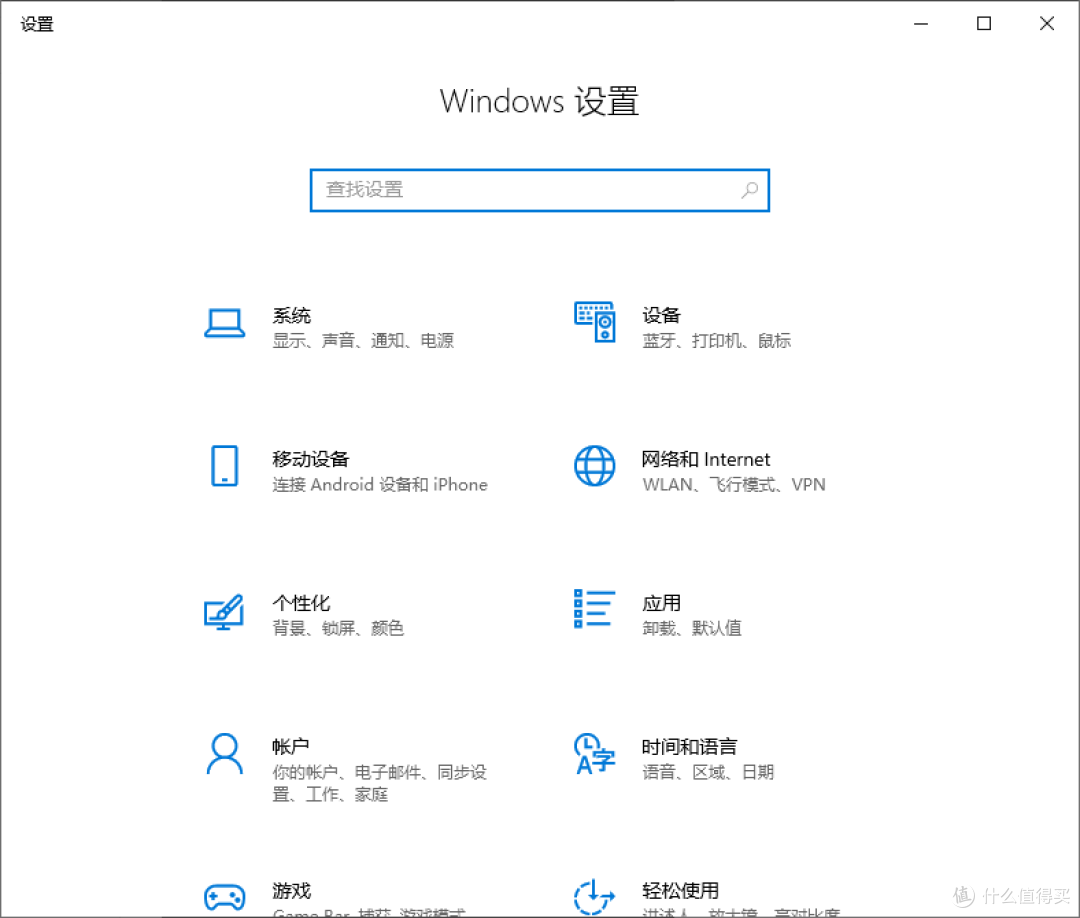The width and height of the screenshot is (1080, 918).
Task: Click the phone icon for 移动设备
Action: pyautogui.click(x=225, y=466)
